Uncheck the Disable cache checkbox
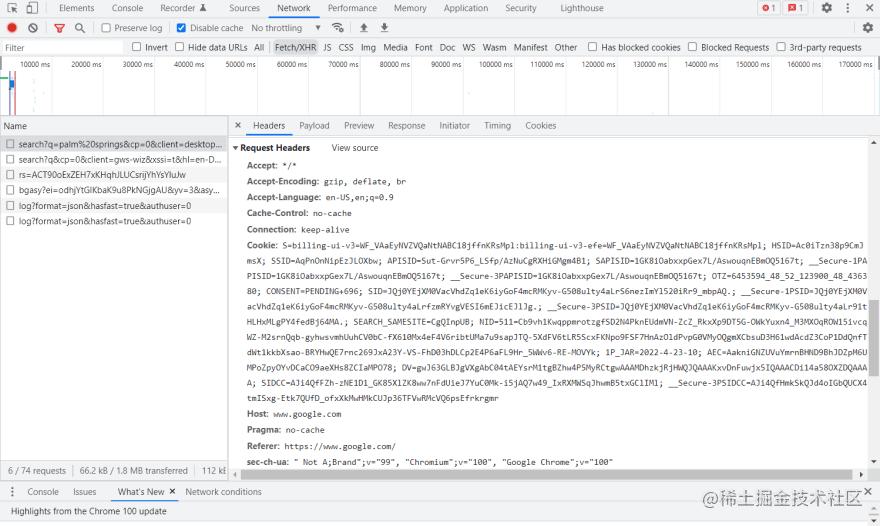The height and width of the screenshot is (526, 880). (181, 28)
